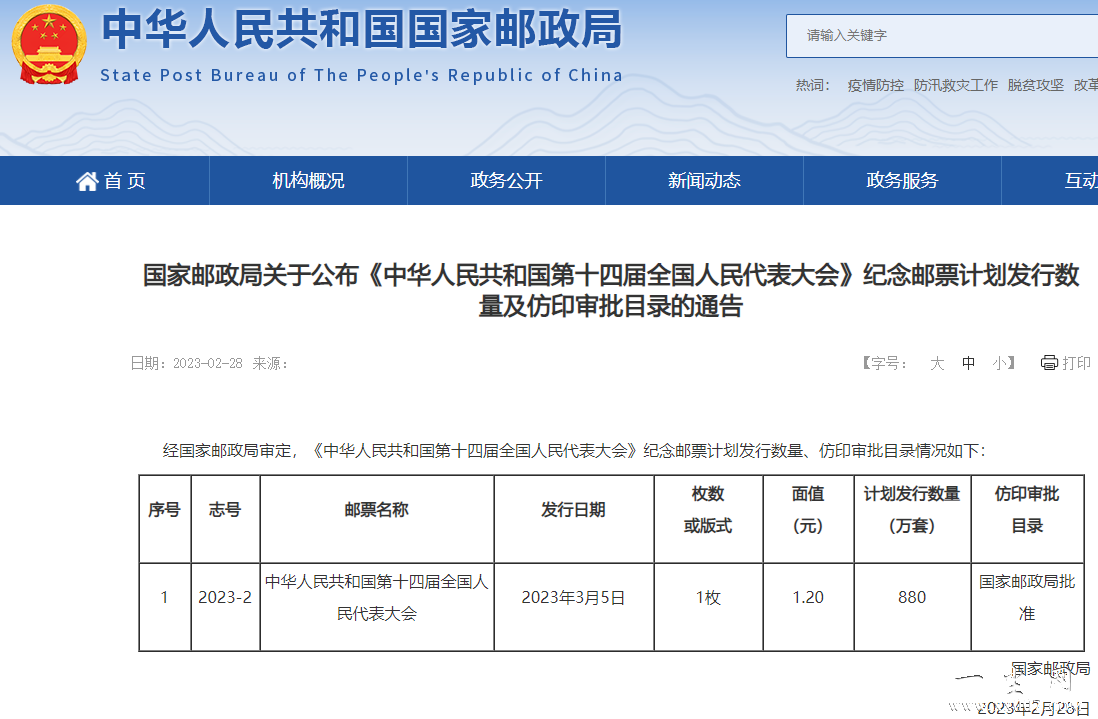This screenshot has width=1098, height=719.
Task: Click the keyword search input field
Action: pos(942,36)
